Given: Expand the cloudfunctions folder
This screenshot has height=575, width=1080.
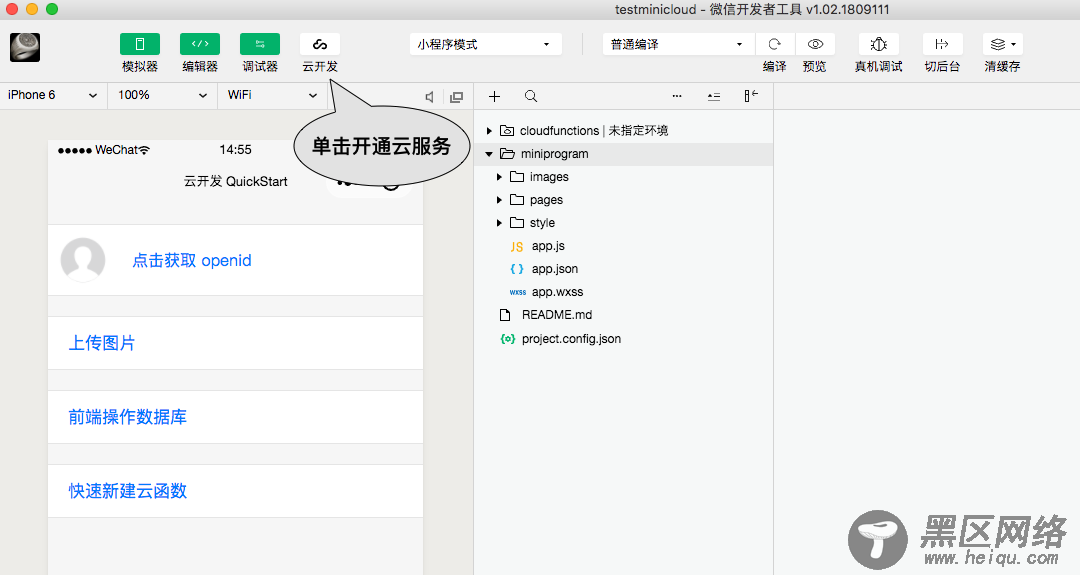Looking at the screenshot, I should [x=489, y=131].
